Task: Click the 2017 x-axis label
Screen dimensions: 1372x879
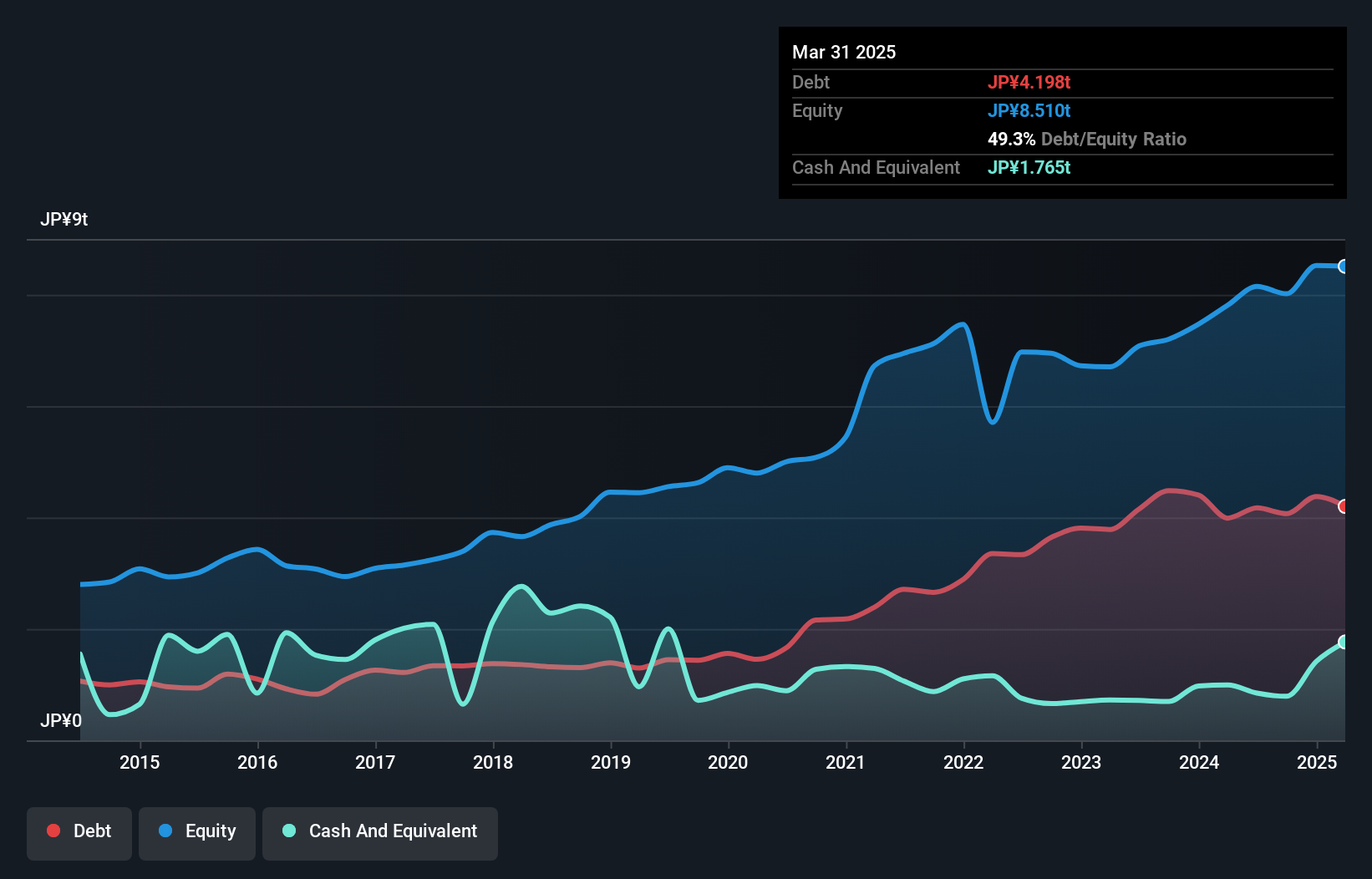Action: [375, 762]
